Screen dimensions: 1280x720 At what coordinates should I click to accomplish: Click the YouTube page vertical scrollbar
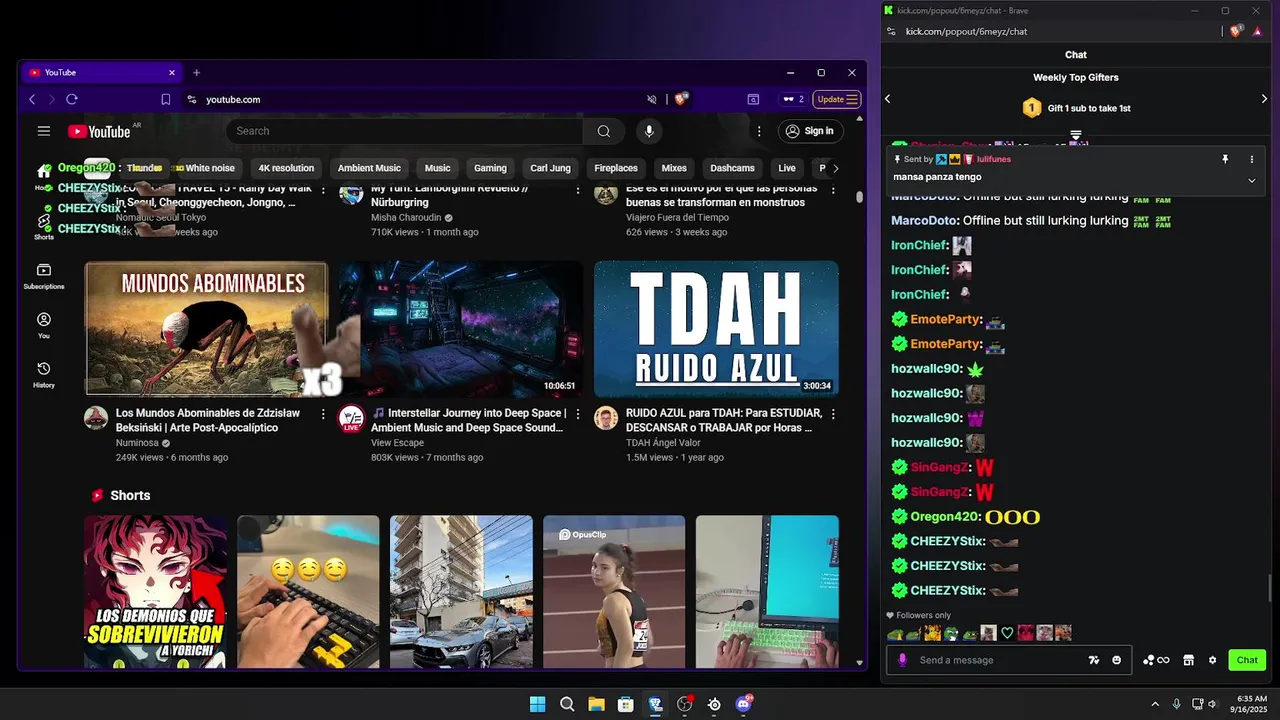point(859,196)
